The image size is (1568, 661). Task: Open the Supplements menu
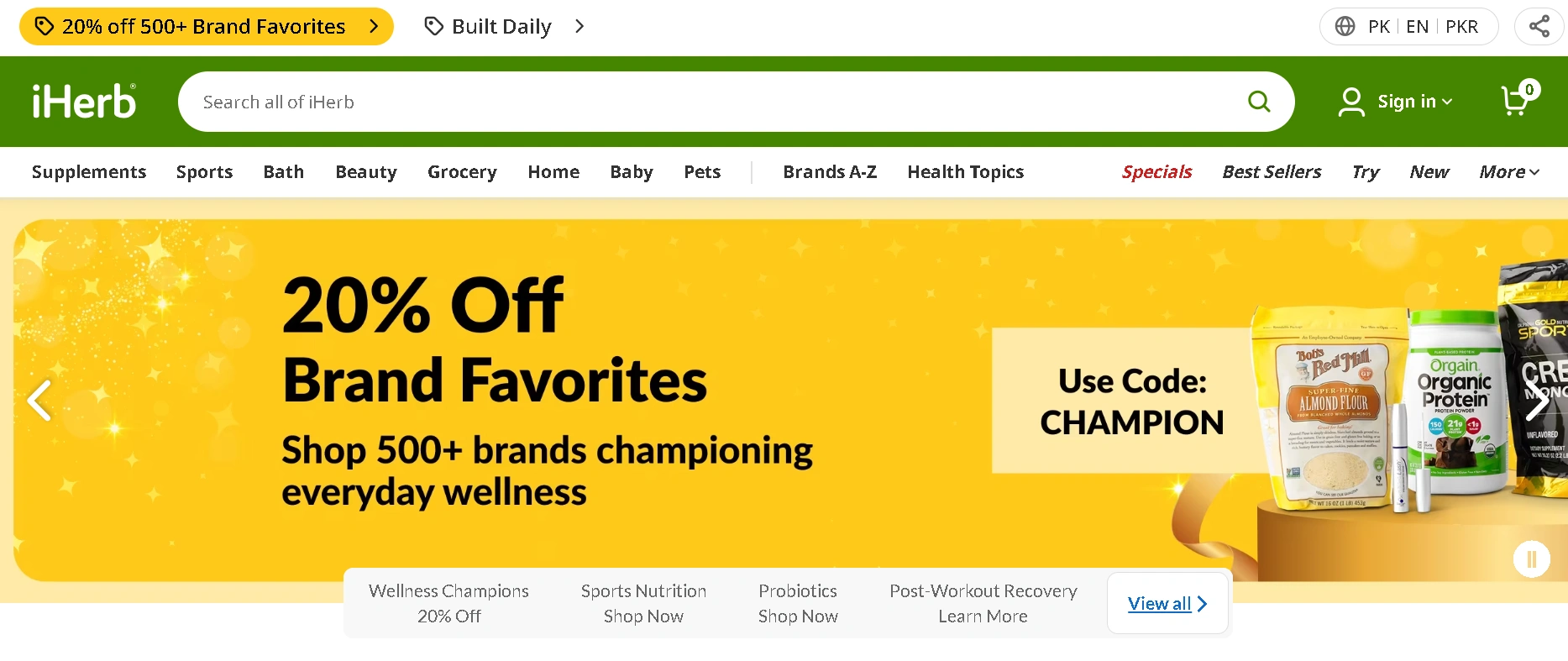pos(89,172)
